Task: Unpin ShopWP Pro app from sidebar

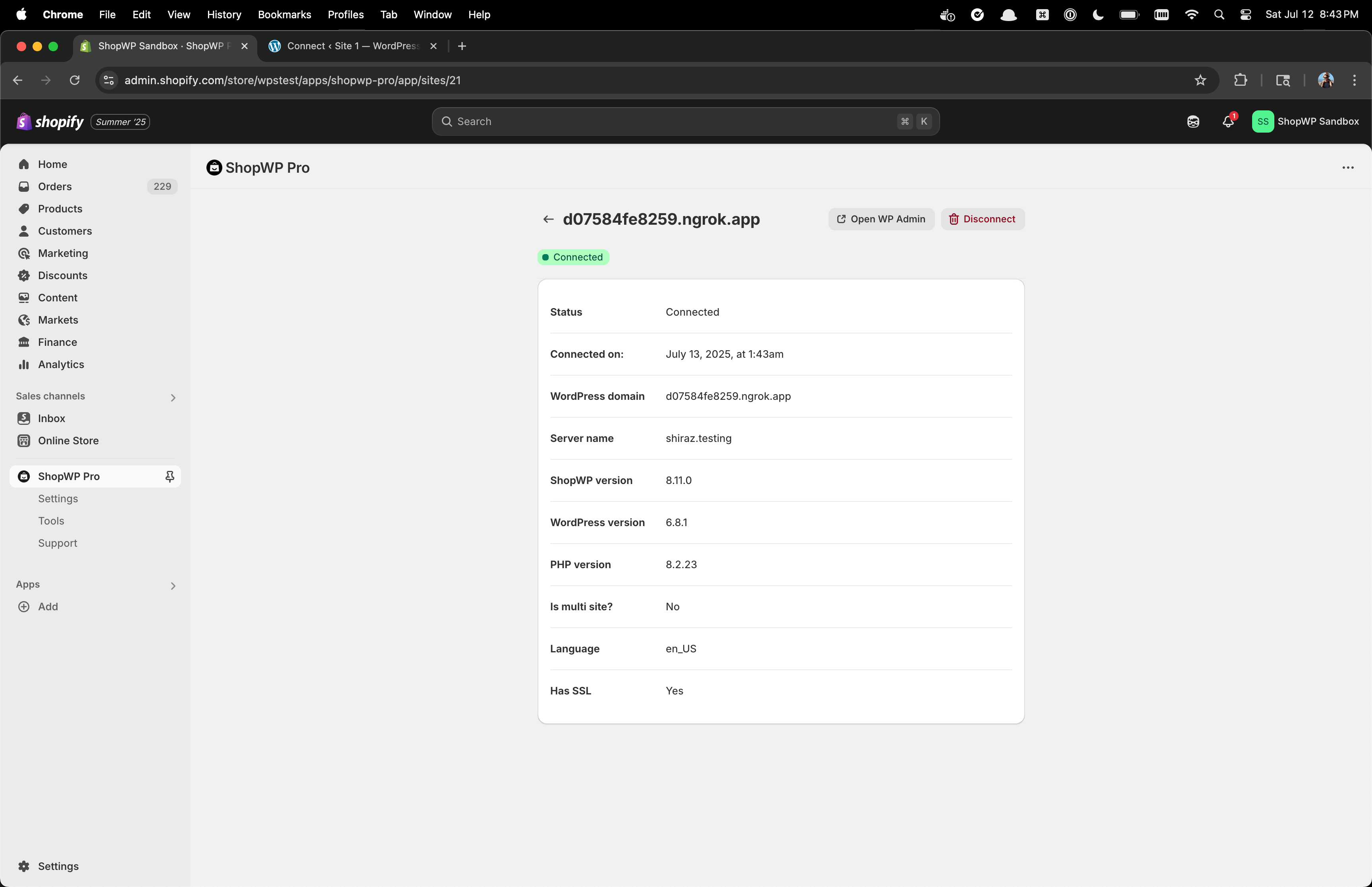Action: 170,476
